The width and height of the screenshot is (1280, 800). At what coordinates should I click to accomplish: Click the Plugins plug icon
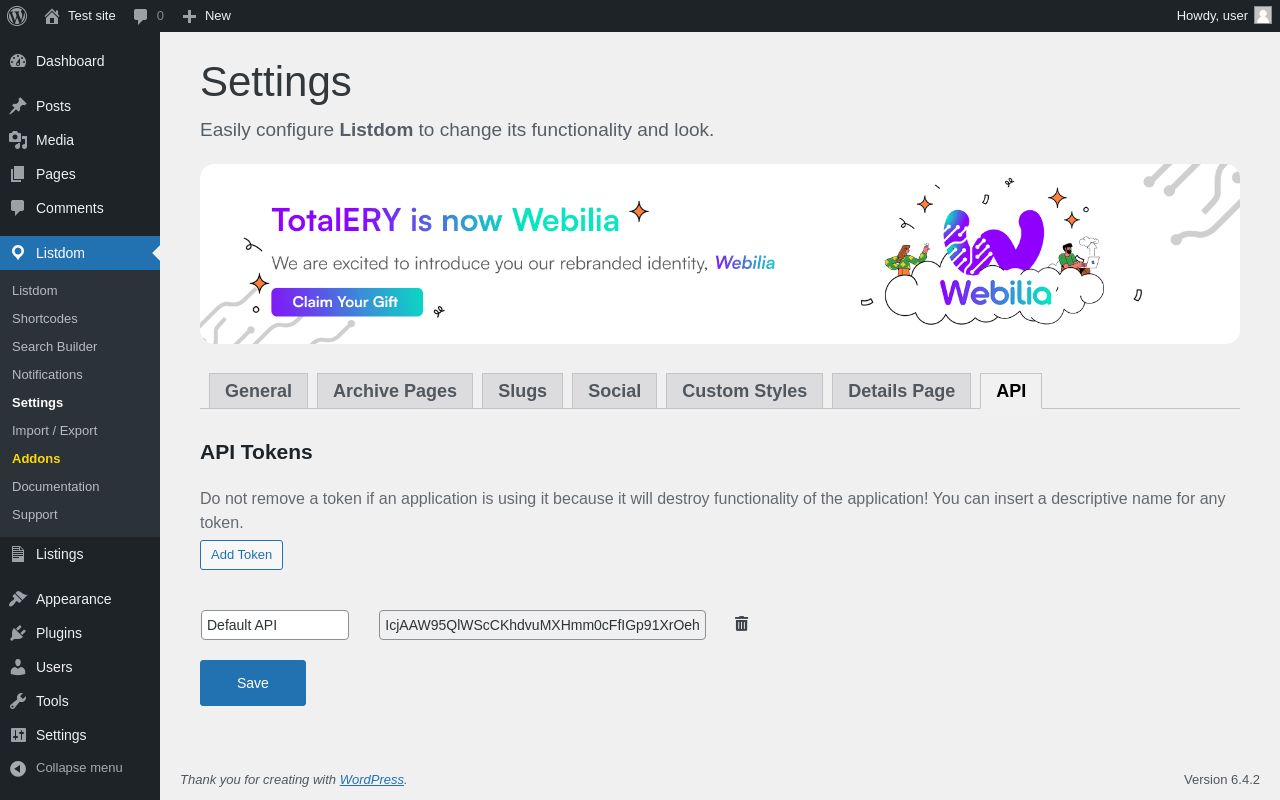click(18, 633)
